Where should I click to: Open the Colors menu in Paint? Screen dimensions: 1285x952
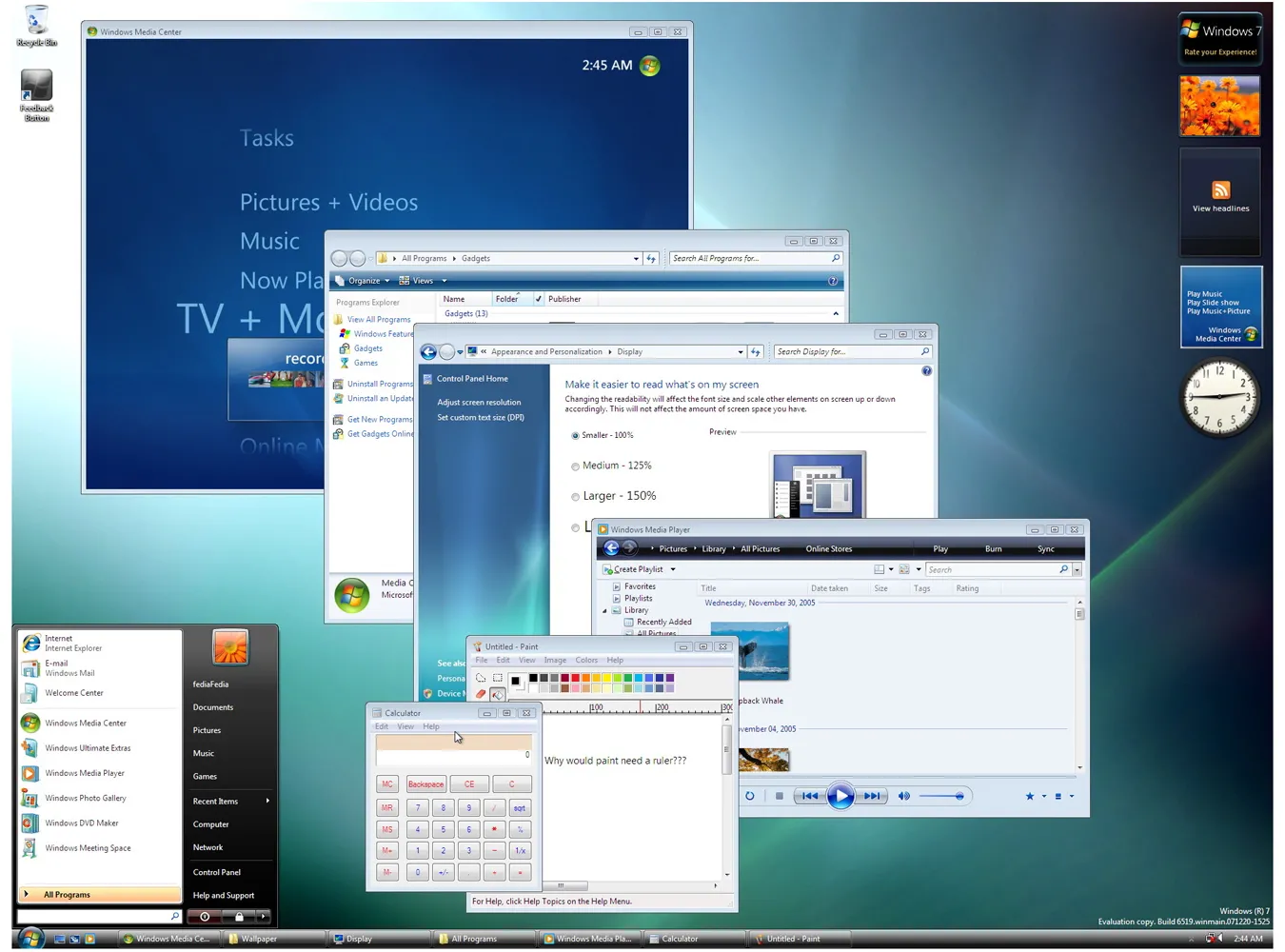click(586, 660)
